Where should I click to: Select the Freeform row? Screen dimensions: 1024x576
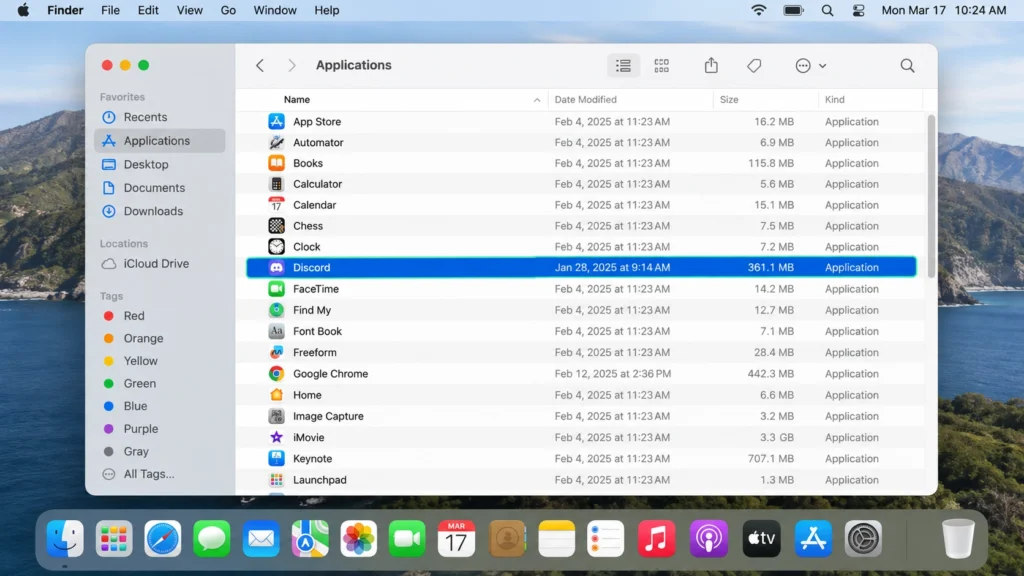click(581, 353)
